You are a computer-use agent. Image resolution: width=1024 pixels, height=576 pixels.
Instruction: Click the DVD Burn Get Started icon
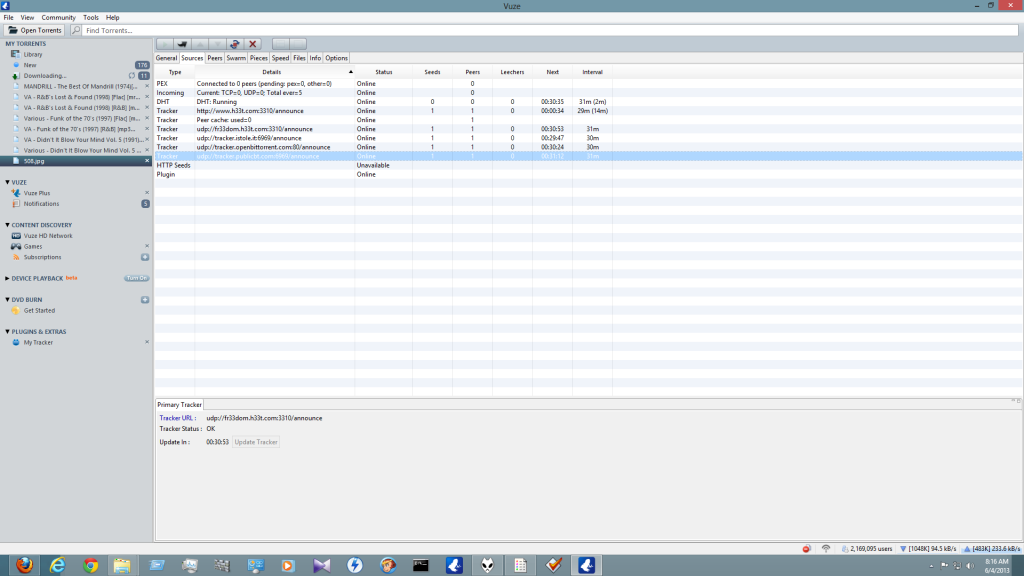click(x=16, y=310)
